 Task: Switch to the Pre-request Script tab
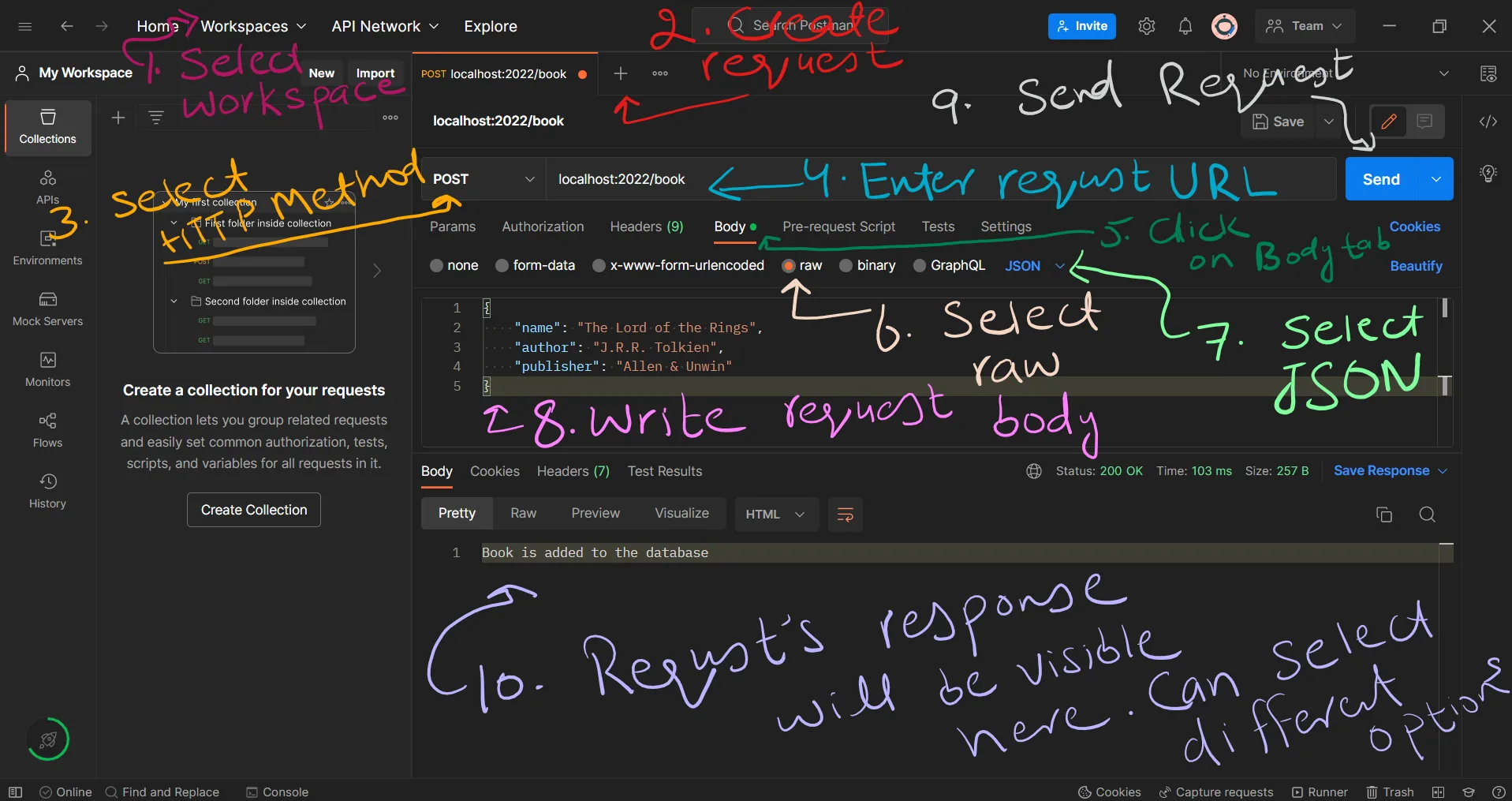[x=839, y=227]
